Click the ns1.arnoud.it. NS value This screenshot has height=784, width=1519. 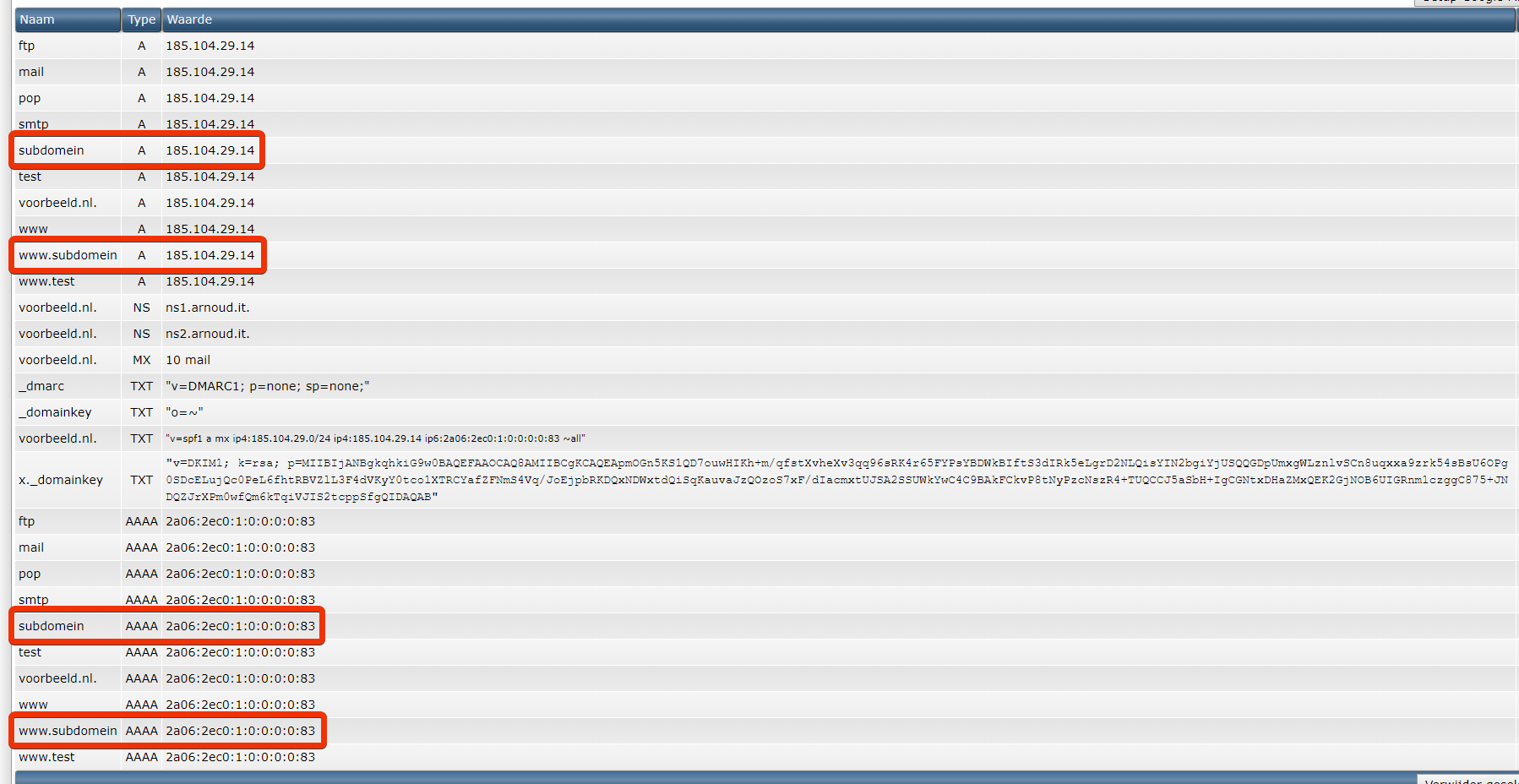pyautogui.click(x=208, y=308)
